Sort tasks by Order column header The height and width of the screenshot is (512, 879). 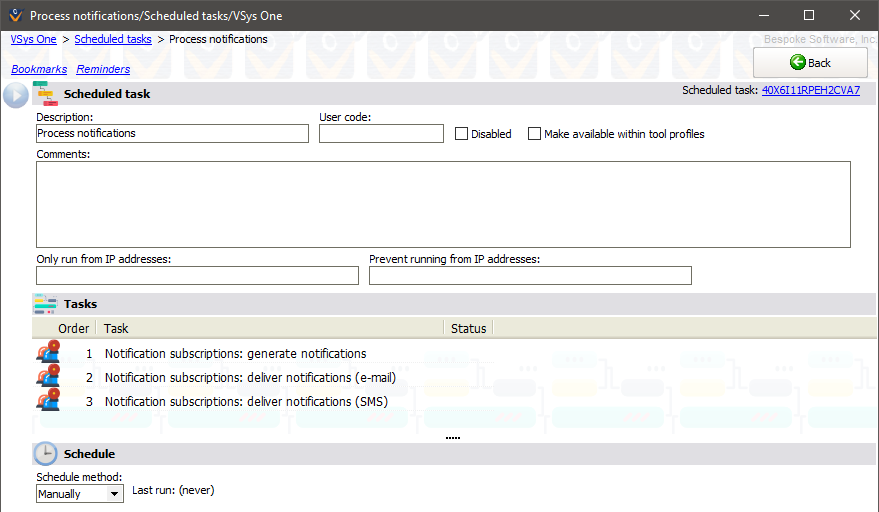pyautogui.click(x=73, y=328)
